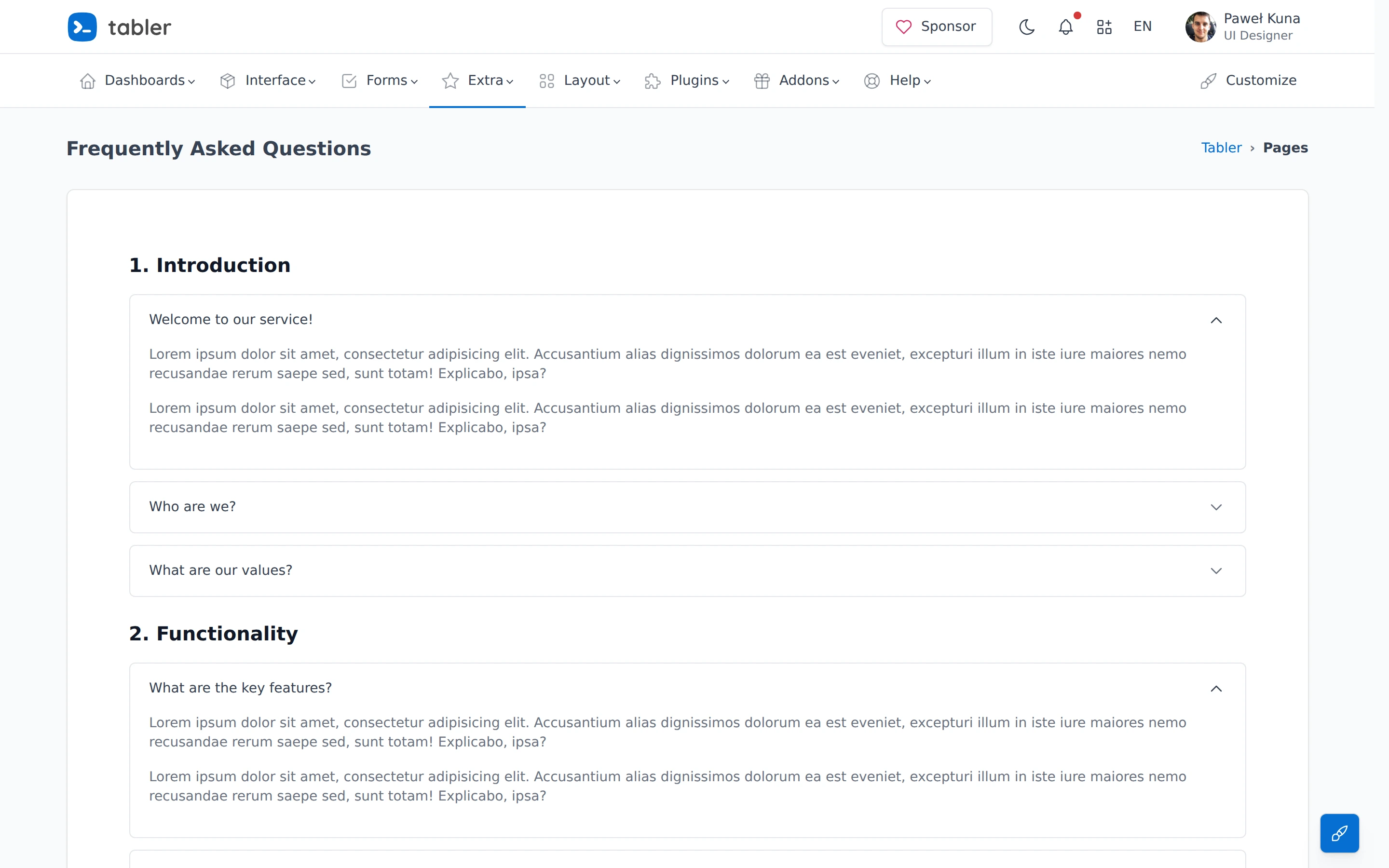Click the Addons gift icon
This screenshot has width=1389, height=868.
click(x=762, y=81)
